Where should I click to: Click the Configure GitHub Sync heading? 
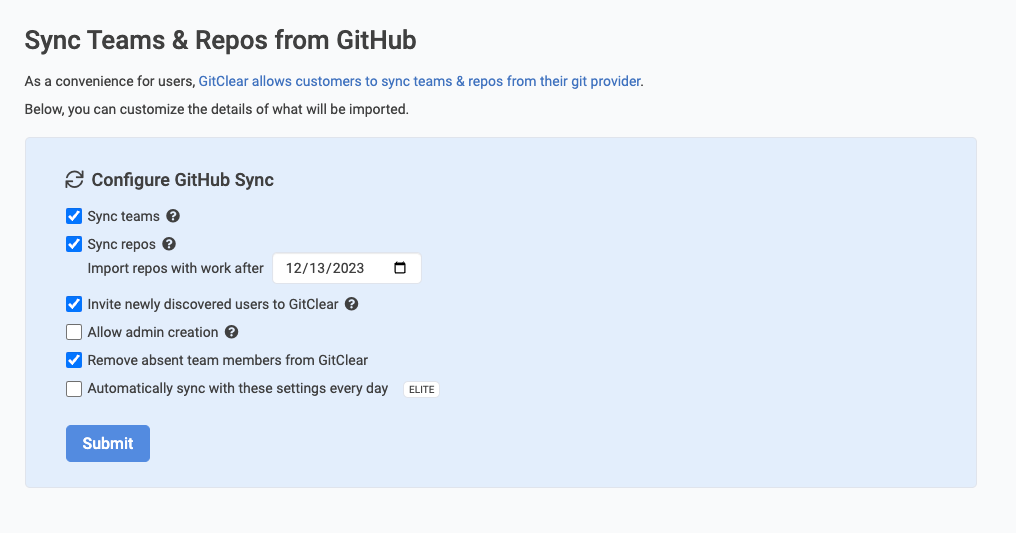[x=182, y=180]
